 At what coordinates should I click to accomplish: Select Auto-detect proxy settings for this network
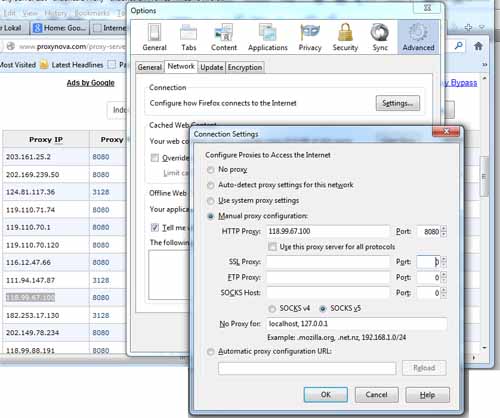[x=210, y=185]
